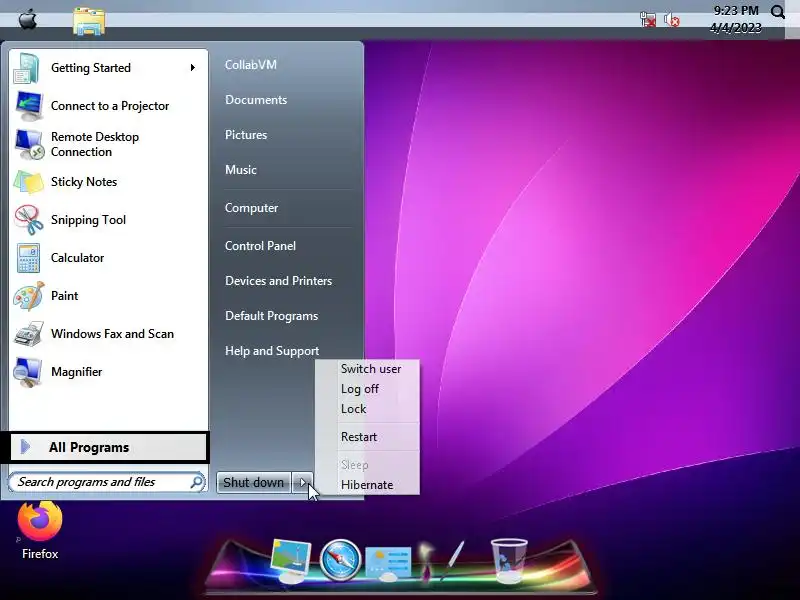Image resolution: width=800 pixels, height=600 pixels.
Task: Open Pictures from Start menu
Action: coord(246,135)
